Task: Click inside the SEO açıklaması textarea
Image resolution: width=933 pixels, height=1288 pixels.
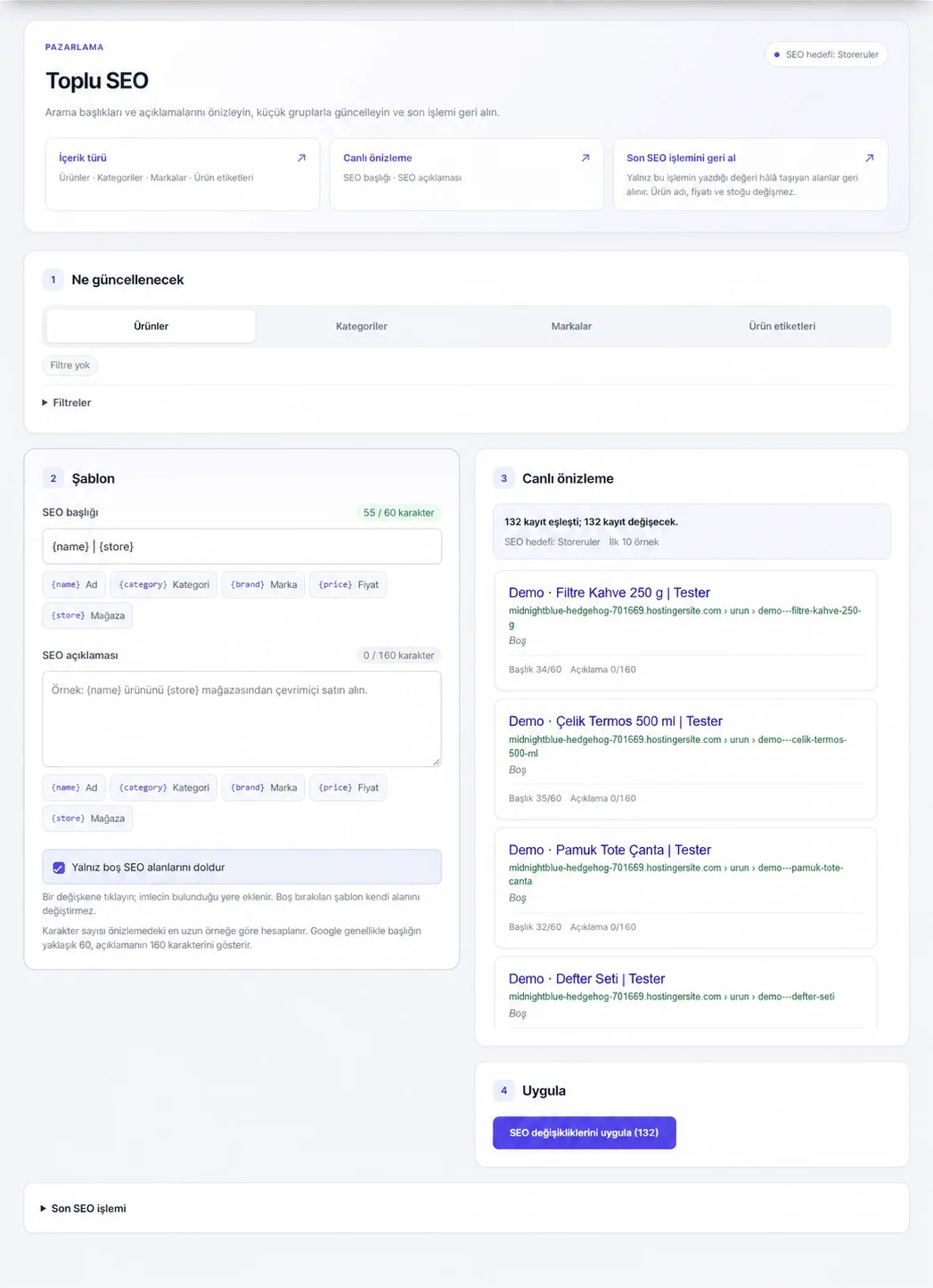Action: click(x=241, y=719)
